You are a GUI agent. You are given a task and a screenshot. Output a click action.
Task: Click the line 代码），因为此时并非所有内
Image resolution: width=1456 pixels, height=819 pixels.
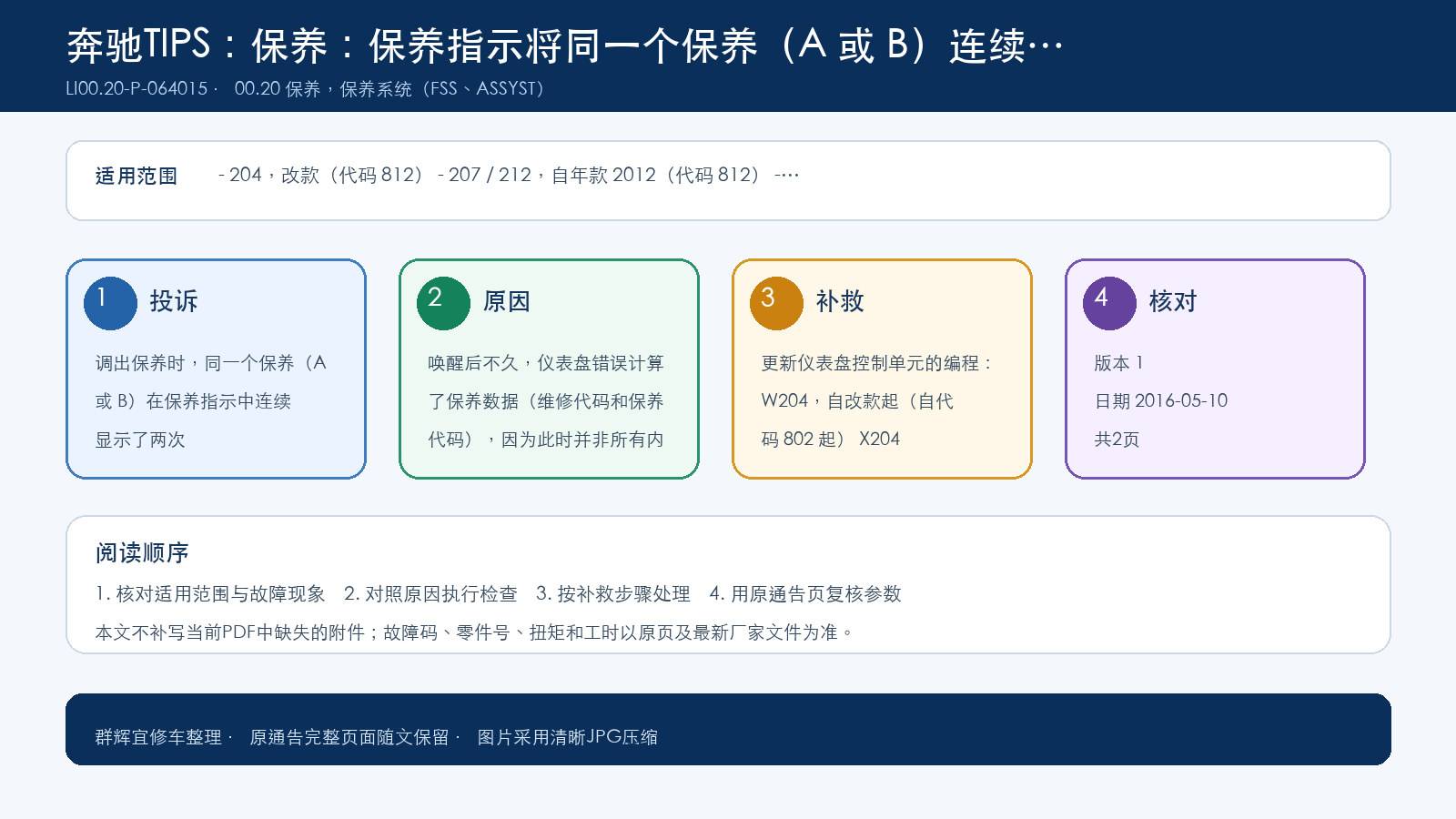click(546, 440)
